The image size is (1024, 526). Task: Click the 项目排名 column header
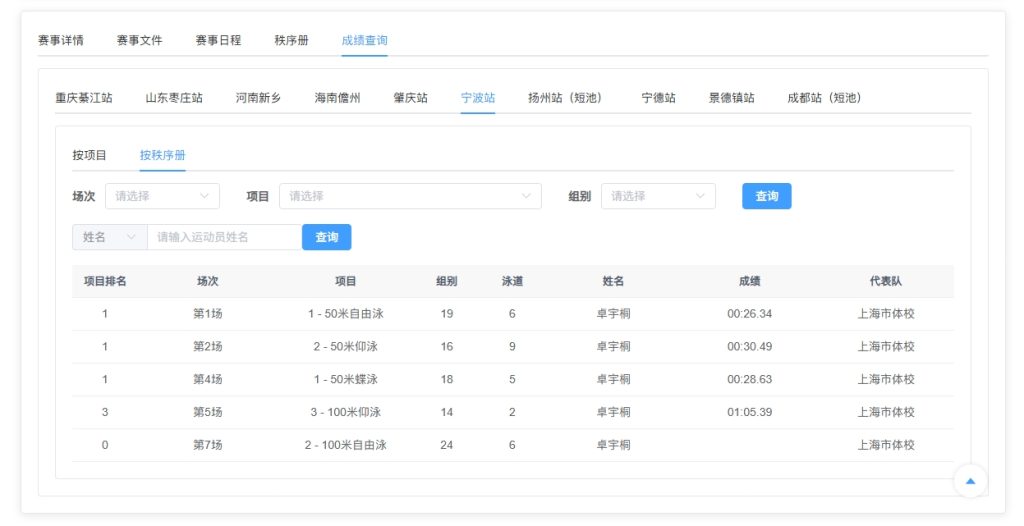[105, 281]
